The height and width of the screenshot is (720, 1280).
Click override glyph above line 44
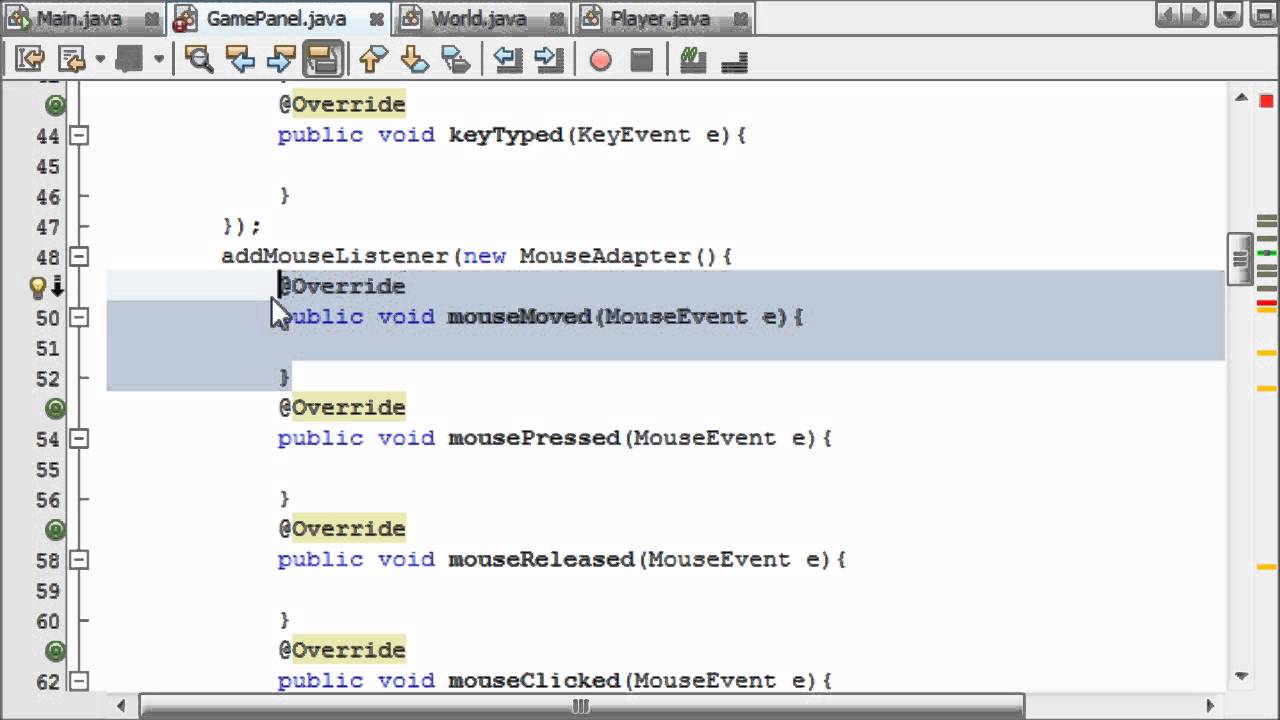pyautogui.click(x=55, y=105)
